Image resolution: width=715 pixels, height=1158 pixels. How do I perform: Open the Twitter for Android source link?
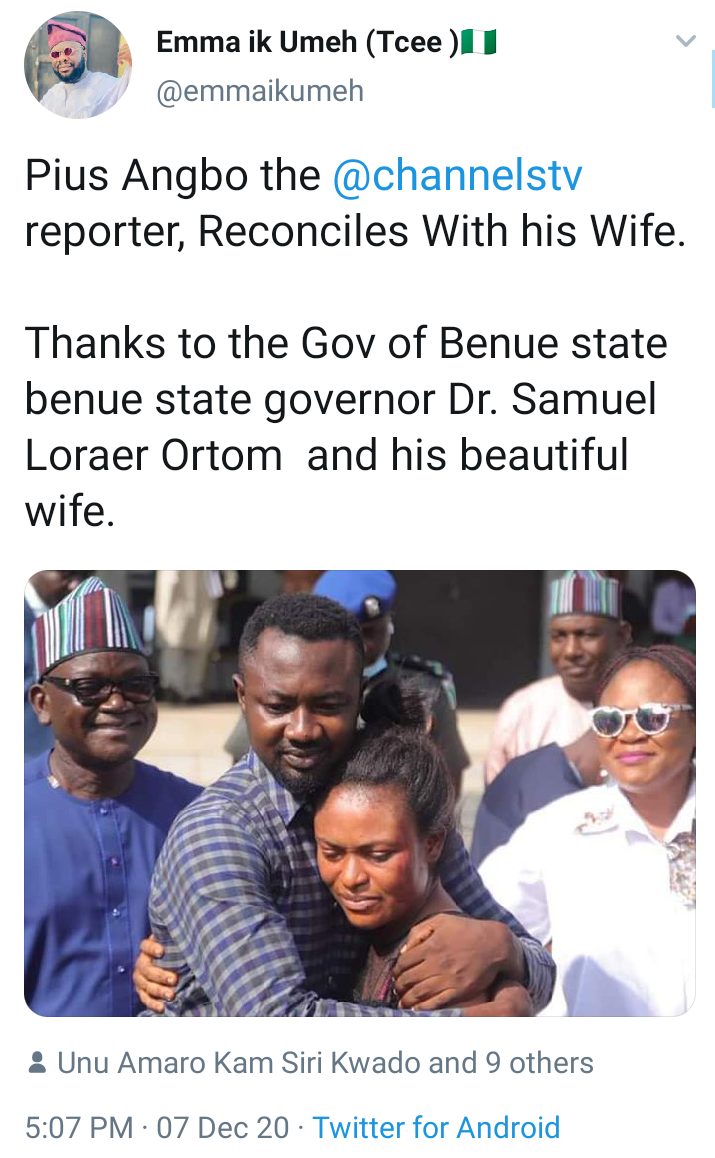[436, 1128]
